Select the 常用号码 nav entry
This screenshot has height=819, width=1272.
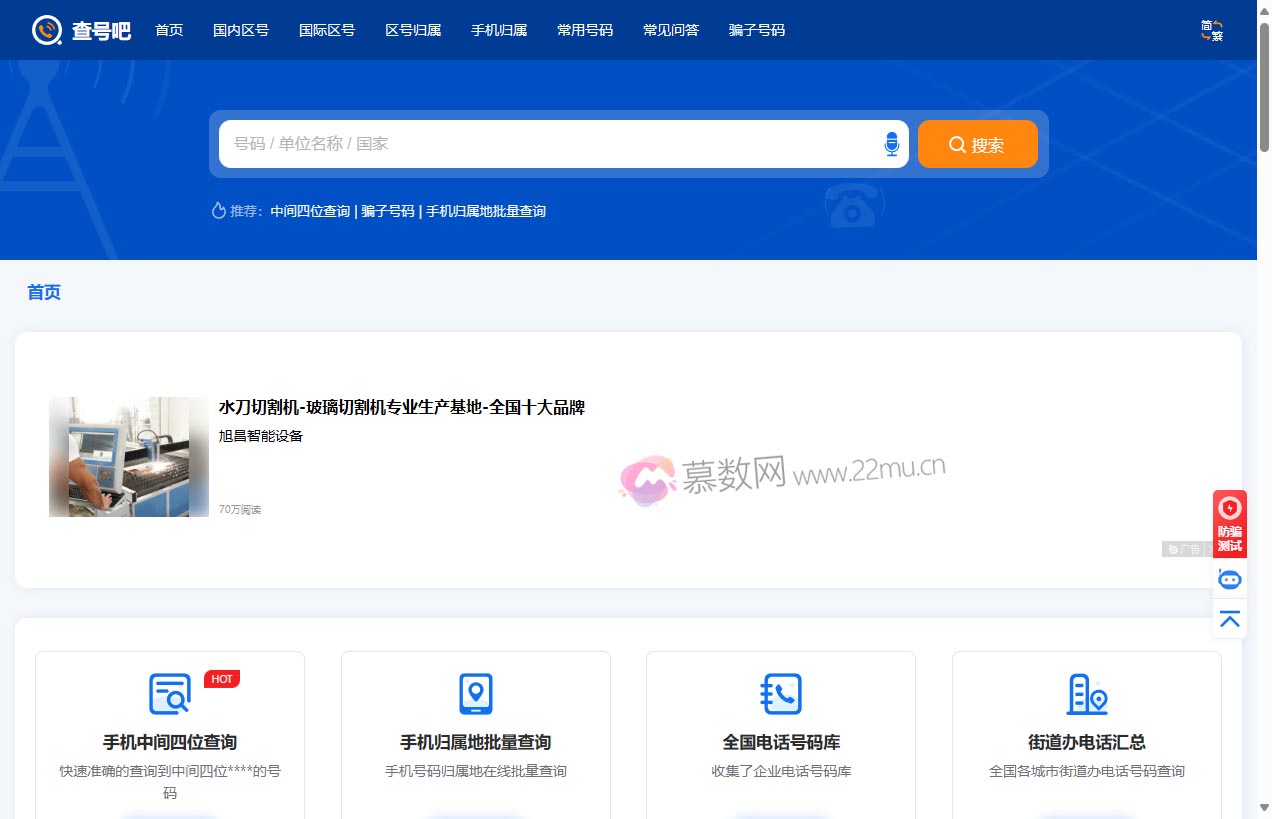click(x=585, y=30)
